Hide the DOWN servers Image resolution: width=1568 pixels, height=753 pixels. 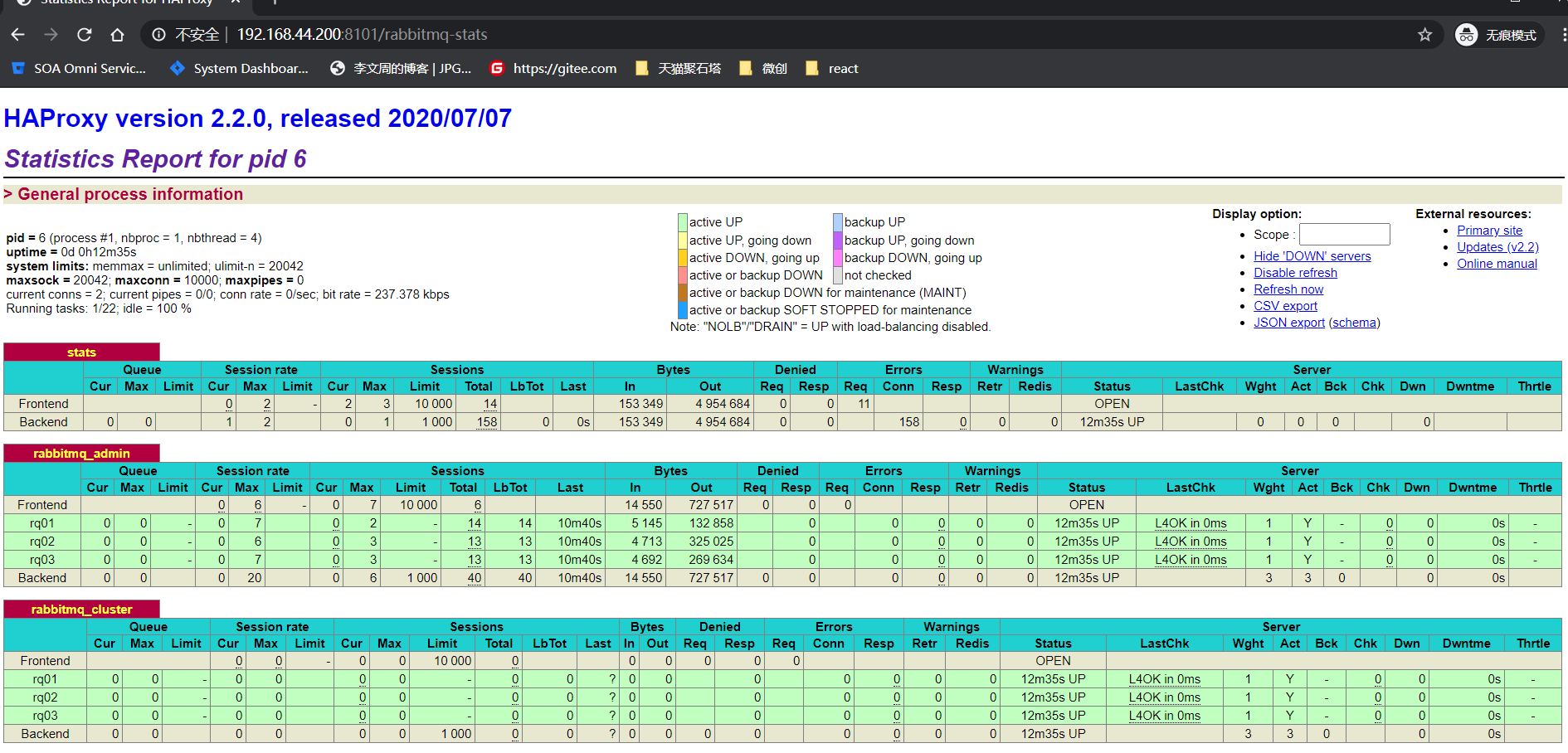pos(1312,256)
